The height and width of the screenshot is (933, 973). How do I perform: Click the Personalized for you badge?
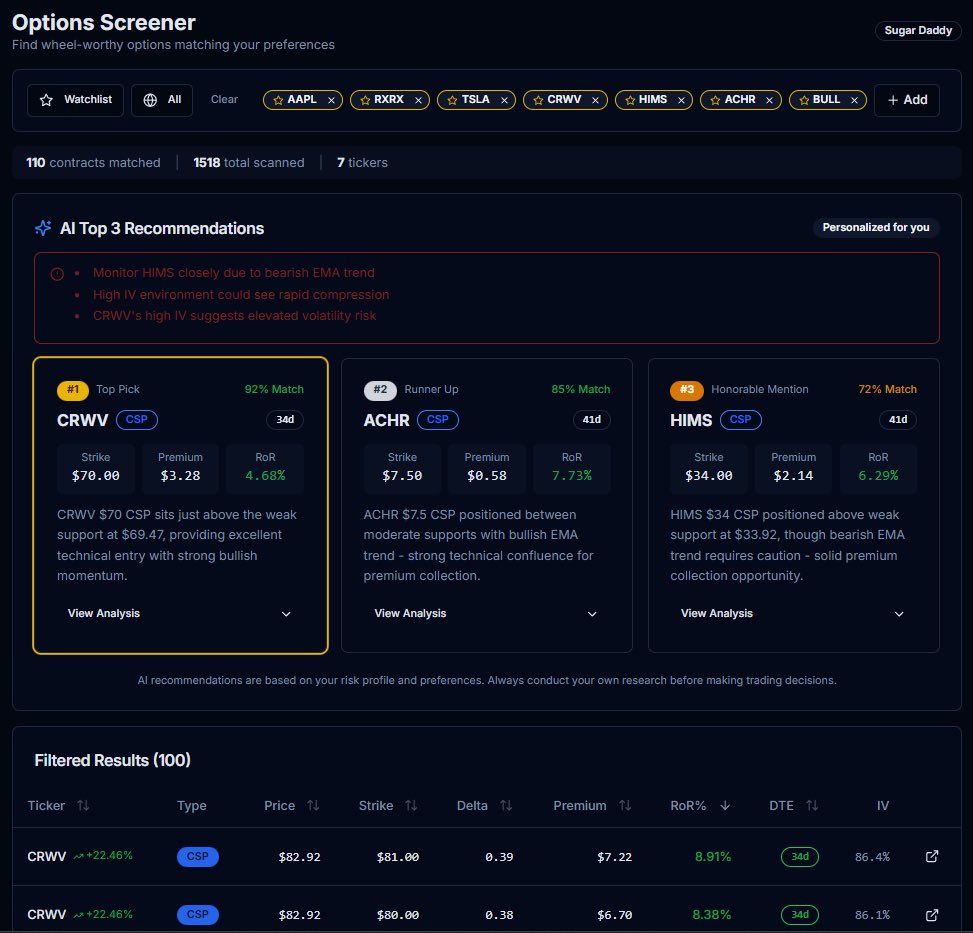(x=876, y=228)
